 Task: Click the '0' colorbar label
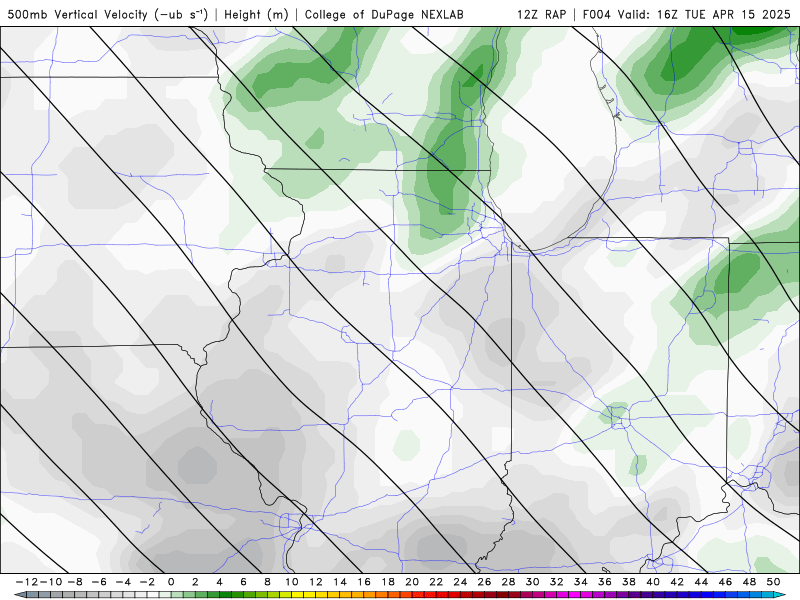pos(171,582)
